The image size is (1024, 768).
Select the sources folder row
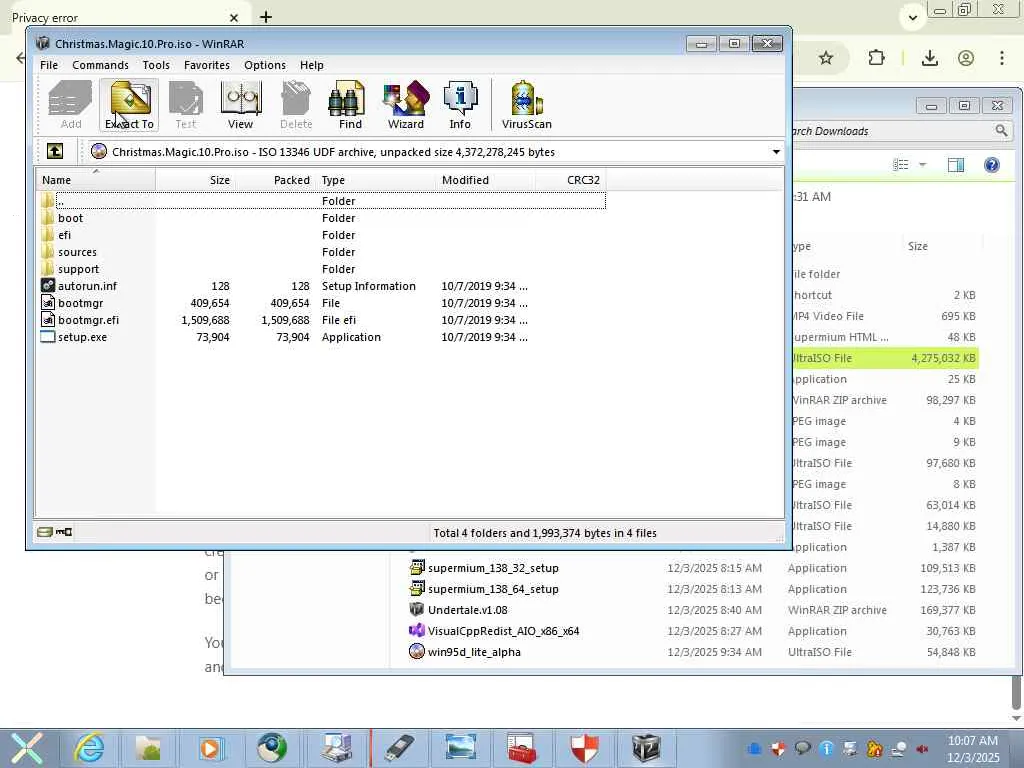(320, 252)
